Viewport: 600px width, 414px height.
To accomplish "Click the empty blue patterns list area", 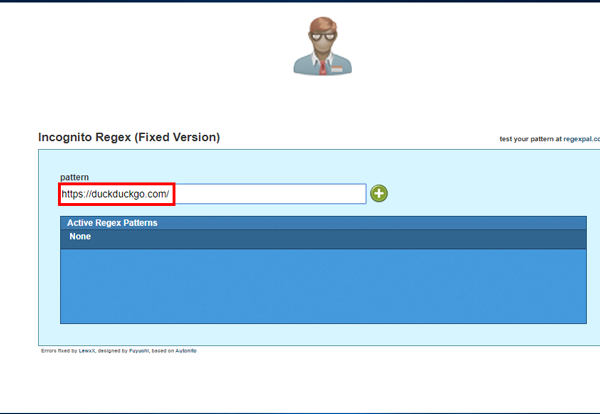I will 322,285.
